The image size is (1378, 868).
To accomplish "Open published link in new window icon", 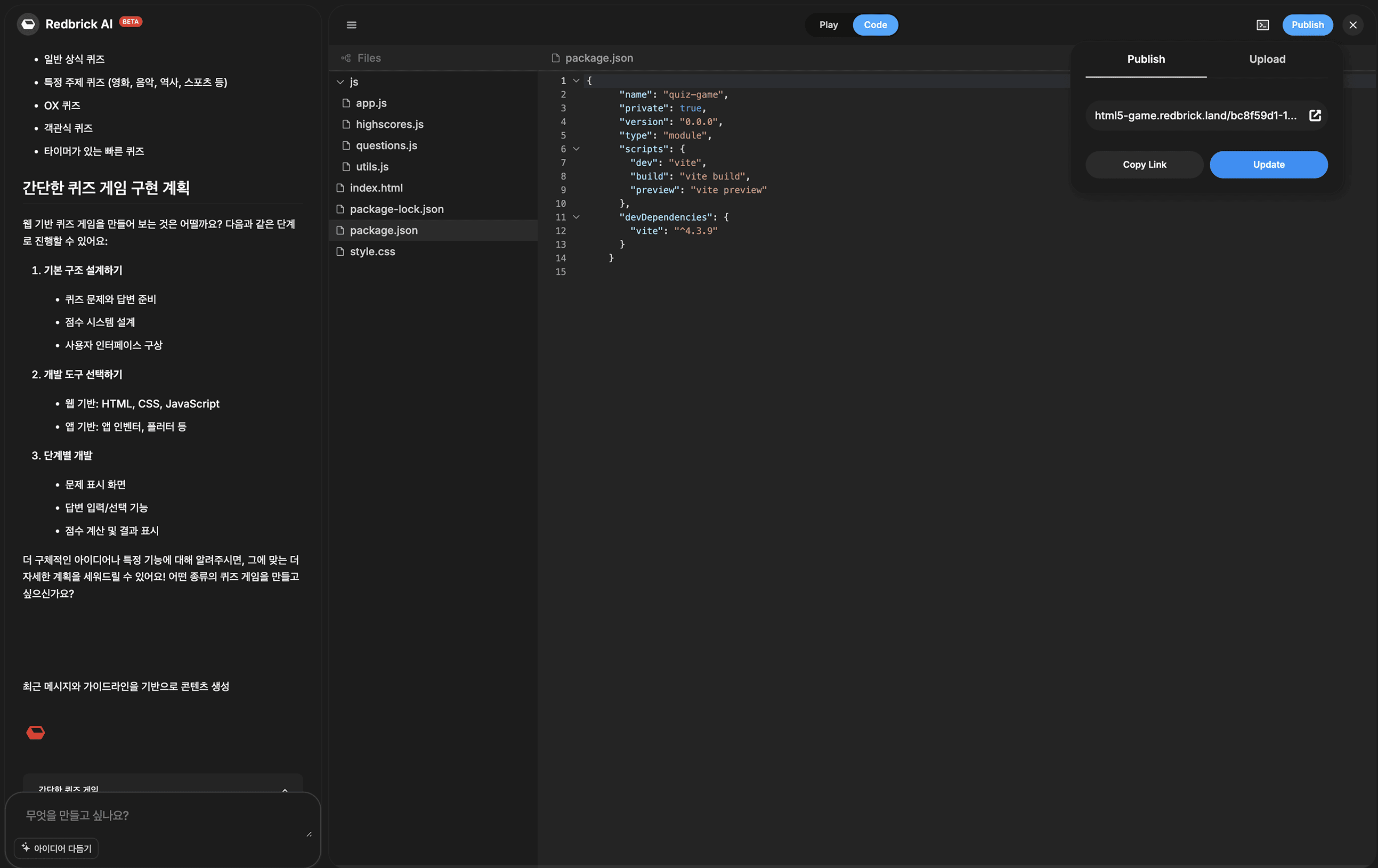I will [1315, 116].
